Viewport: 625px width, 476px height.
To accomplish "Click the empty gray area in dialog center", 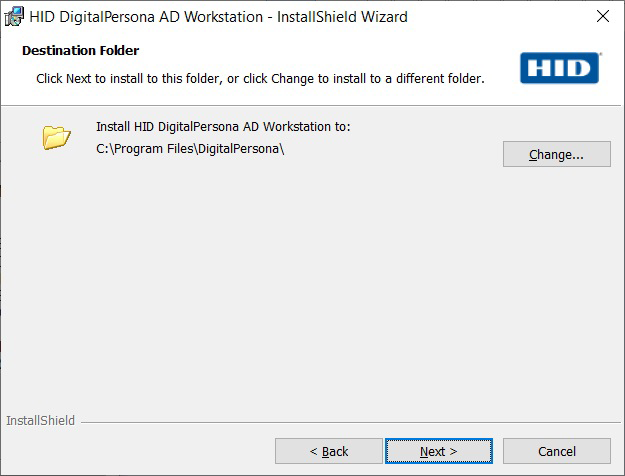I will (x=310, y=280).
